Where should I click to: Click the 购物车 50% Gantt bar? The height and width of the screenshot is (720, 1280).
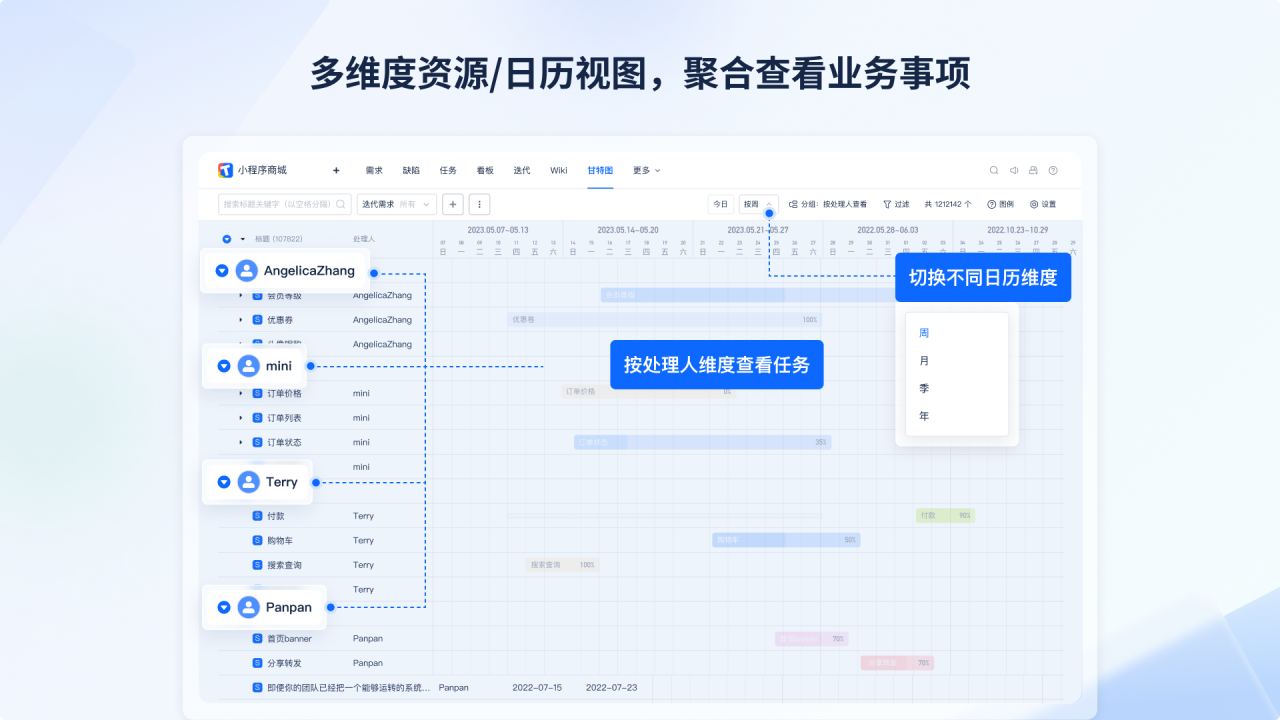(x=786, y=540)
